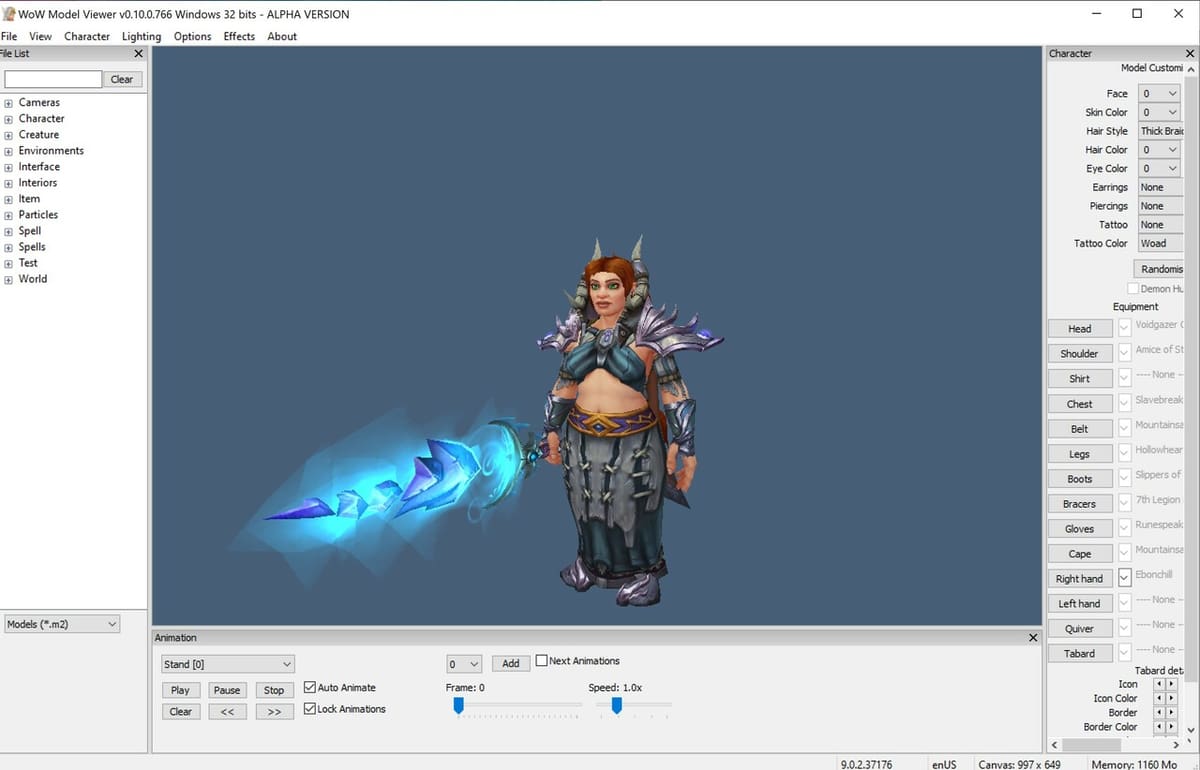The image size is (1200, 770).
Task: Uncheck Lock Animations
Action: (310, 709)
